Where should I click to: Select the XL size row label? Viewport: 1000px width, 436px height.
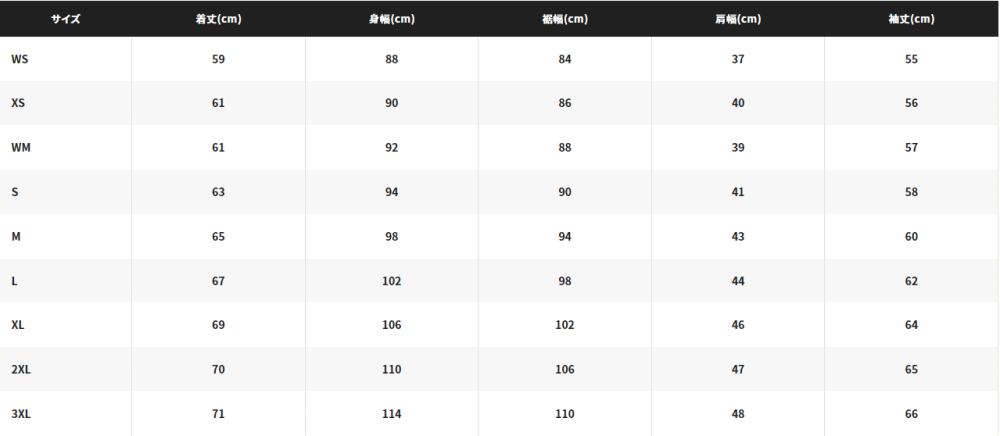pyautogui.click(x=18, y=325)
